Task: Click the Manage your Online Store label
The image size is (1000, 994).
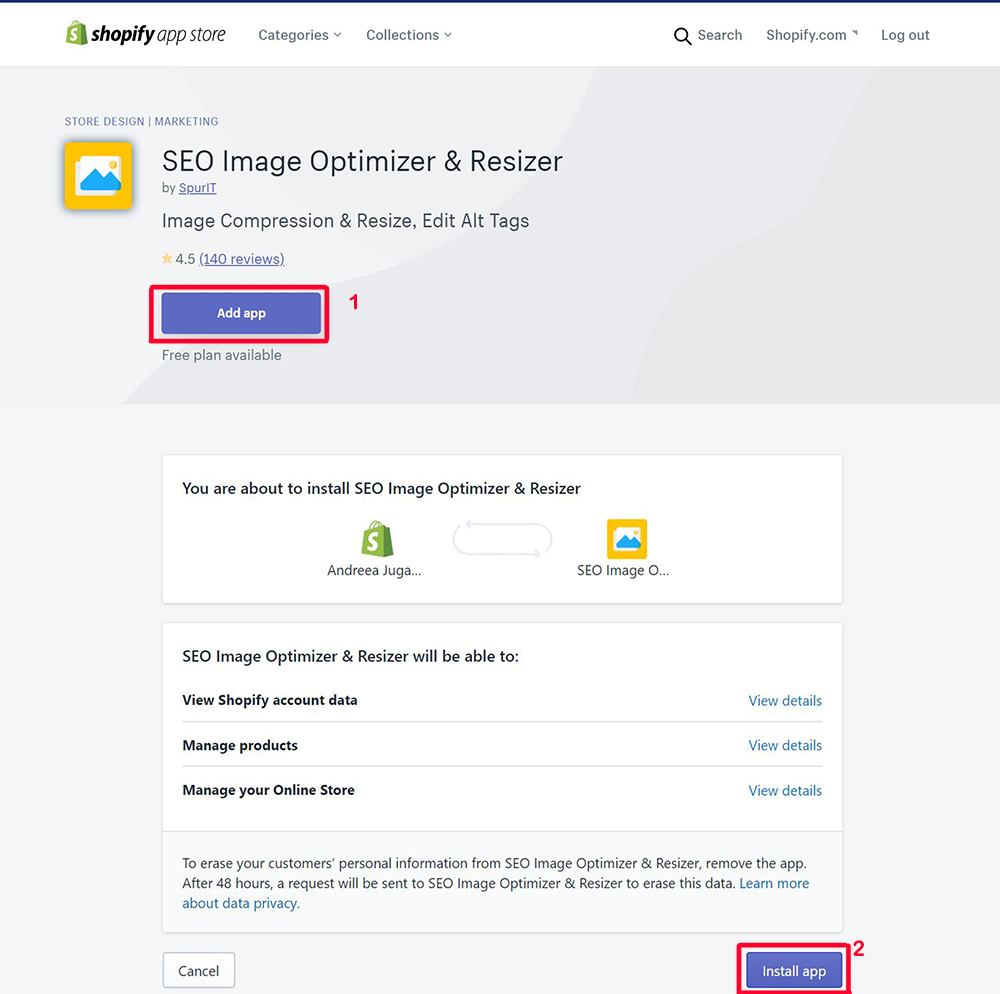Action: pos(268,790)
